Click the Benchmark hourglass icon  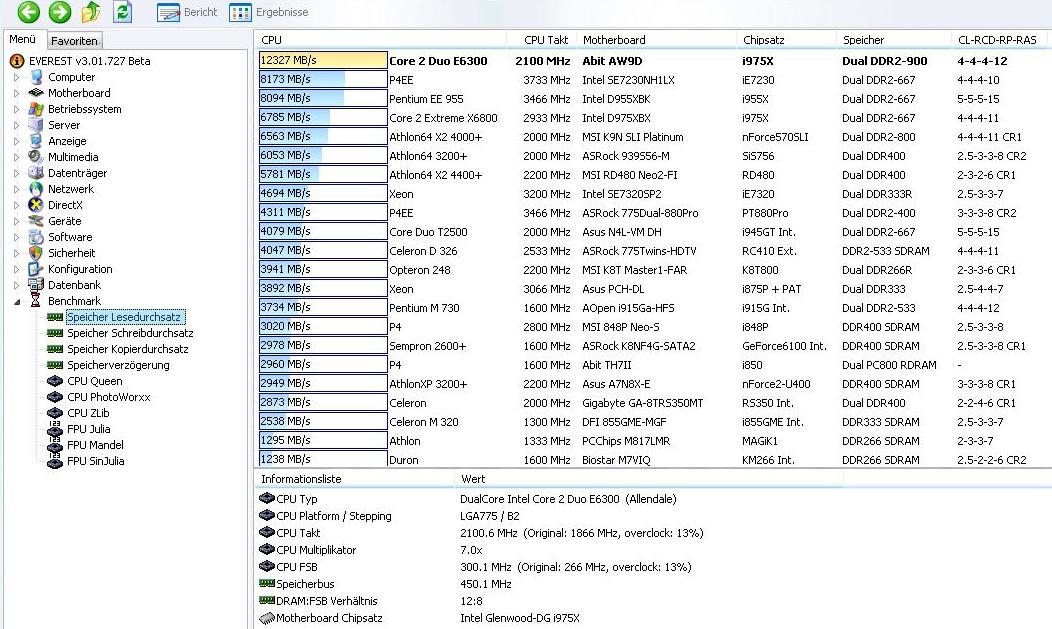click(36, 301)
